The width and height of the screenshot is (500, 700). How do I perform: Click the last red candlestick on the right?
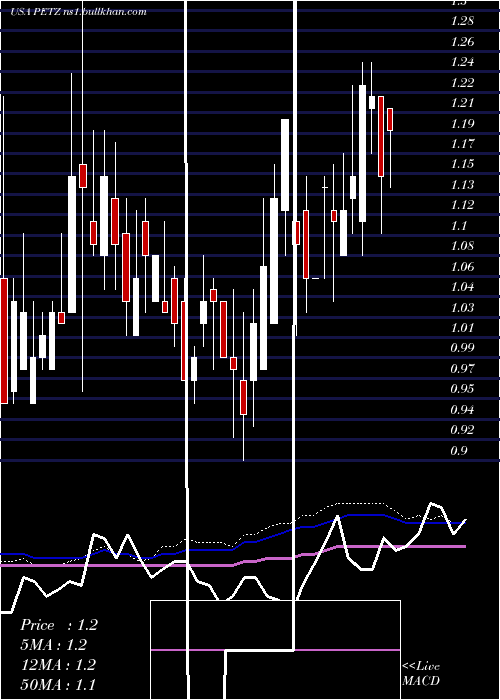tap(390, 119)
